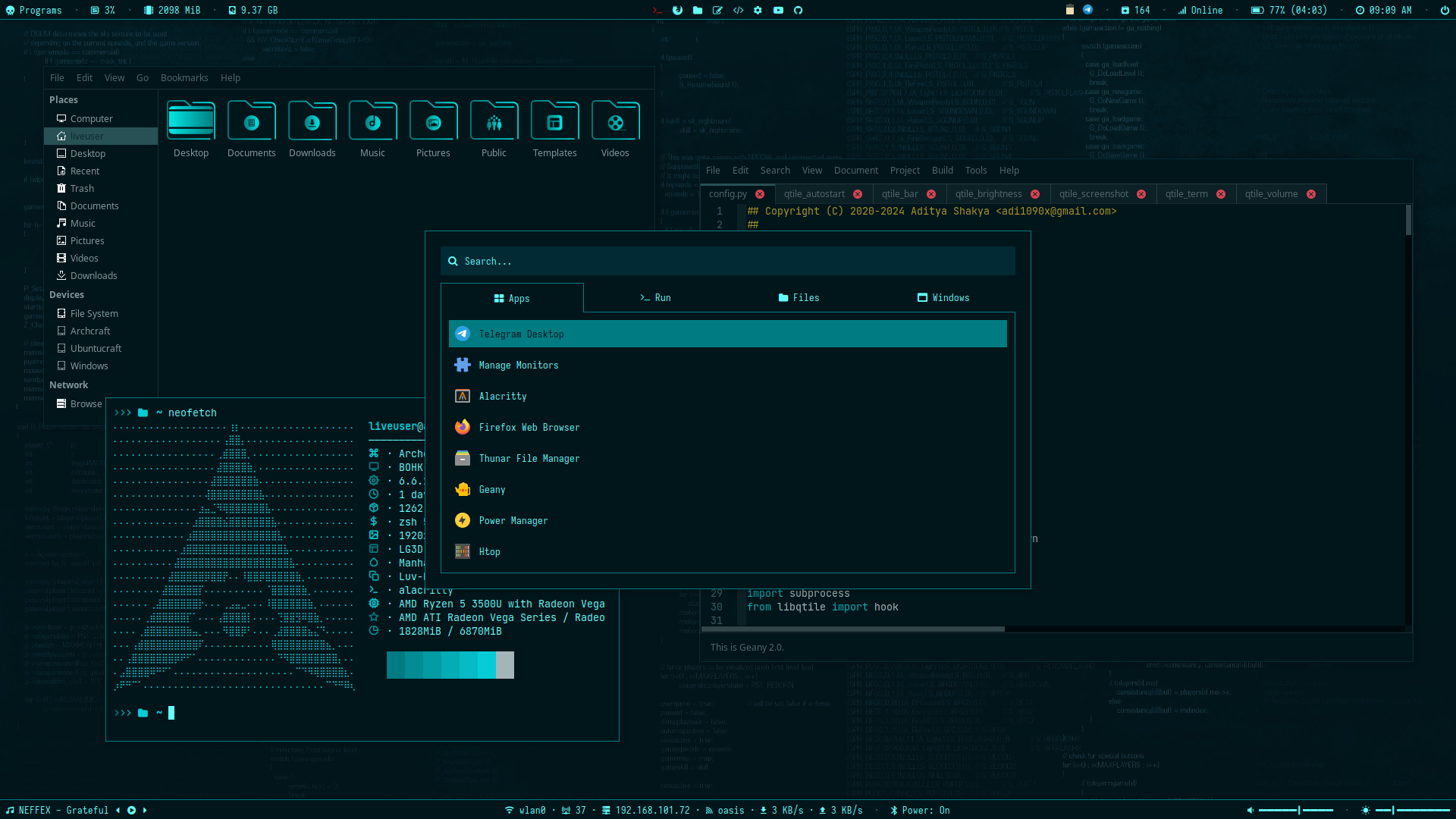
Task: Open the Music folder in file manager
Action: pos(372,122)
